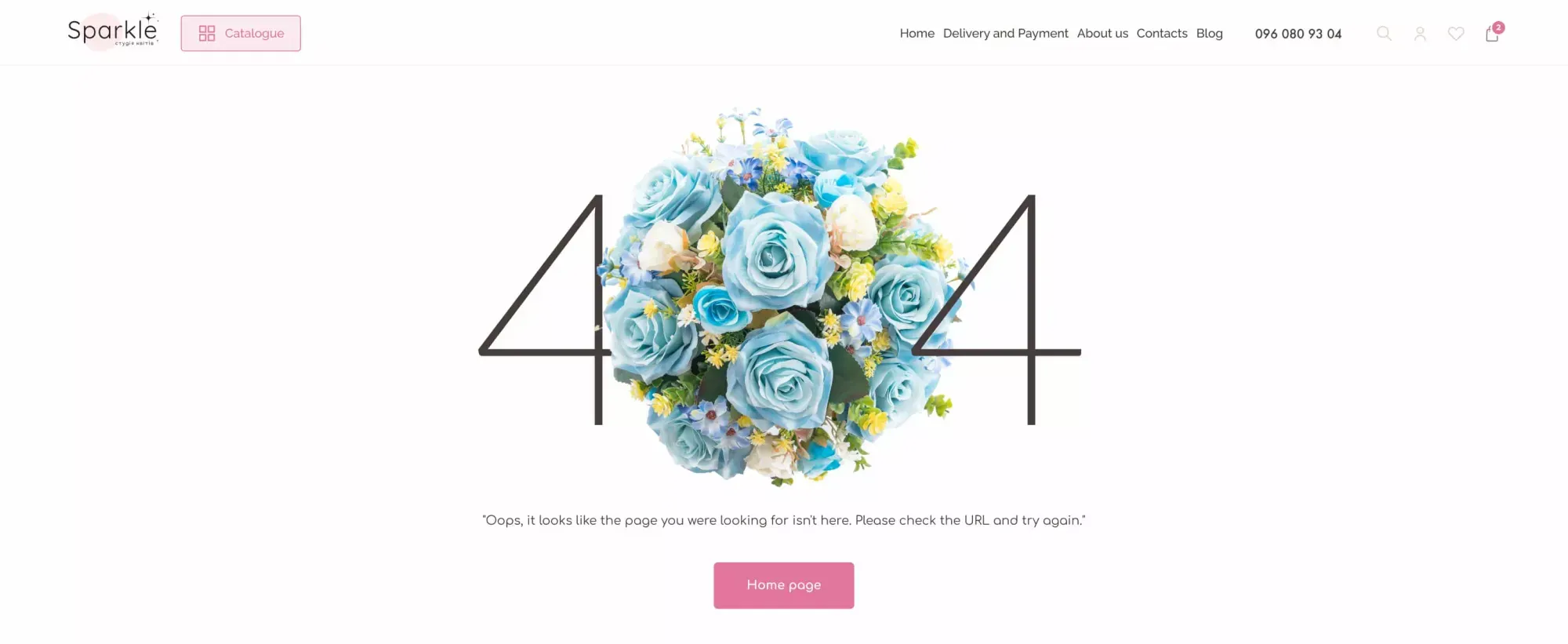Click the left digit 4 graphic
The image size is (1568, 644).
(544, 310)
